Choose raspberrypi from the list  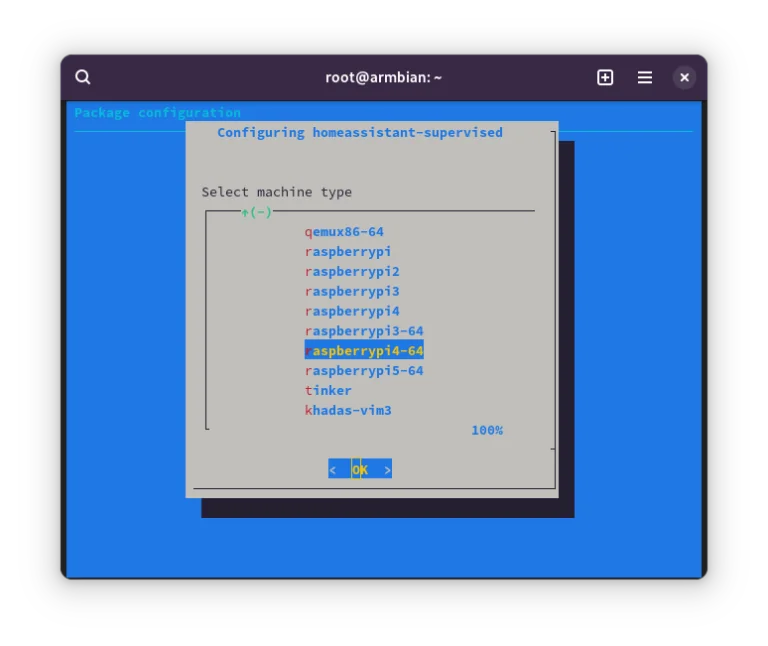[x=348, y=252]
